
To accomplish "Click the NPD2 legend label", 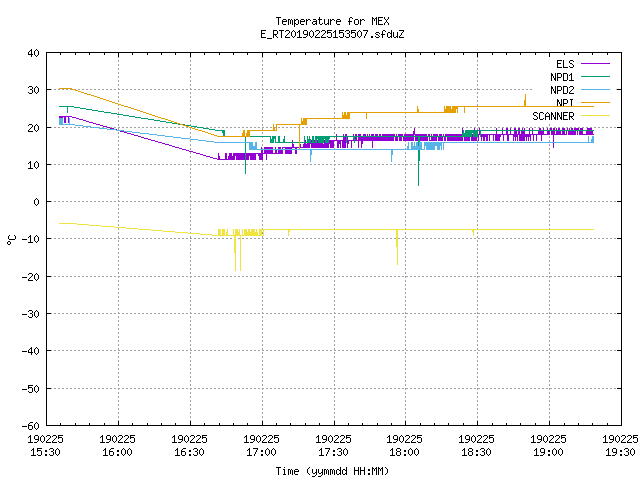I will (562, 90).
